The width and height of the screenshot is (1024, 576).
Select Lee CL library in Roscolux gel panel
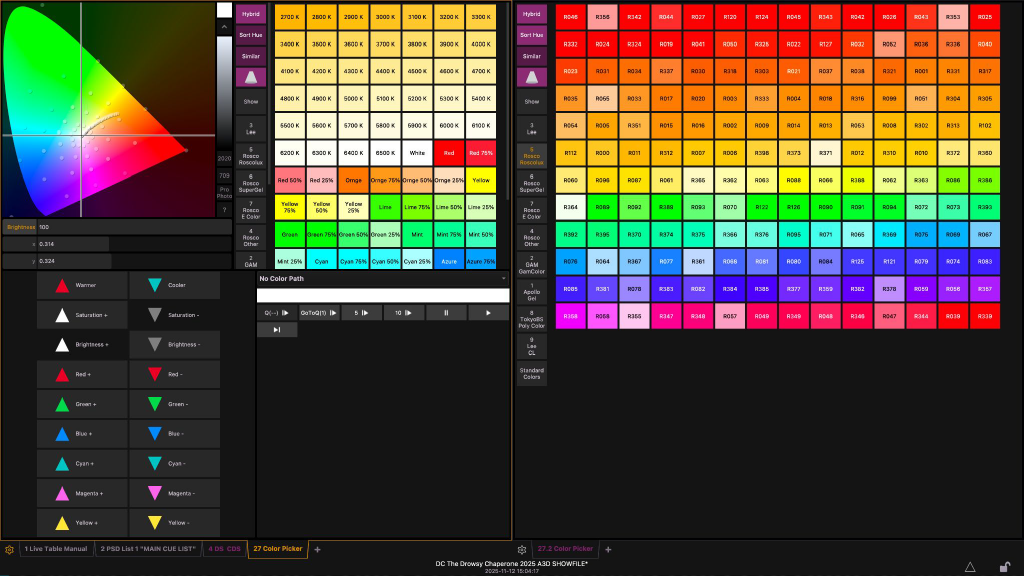(x=532, y=346)
